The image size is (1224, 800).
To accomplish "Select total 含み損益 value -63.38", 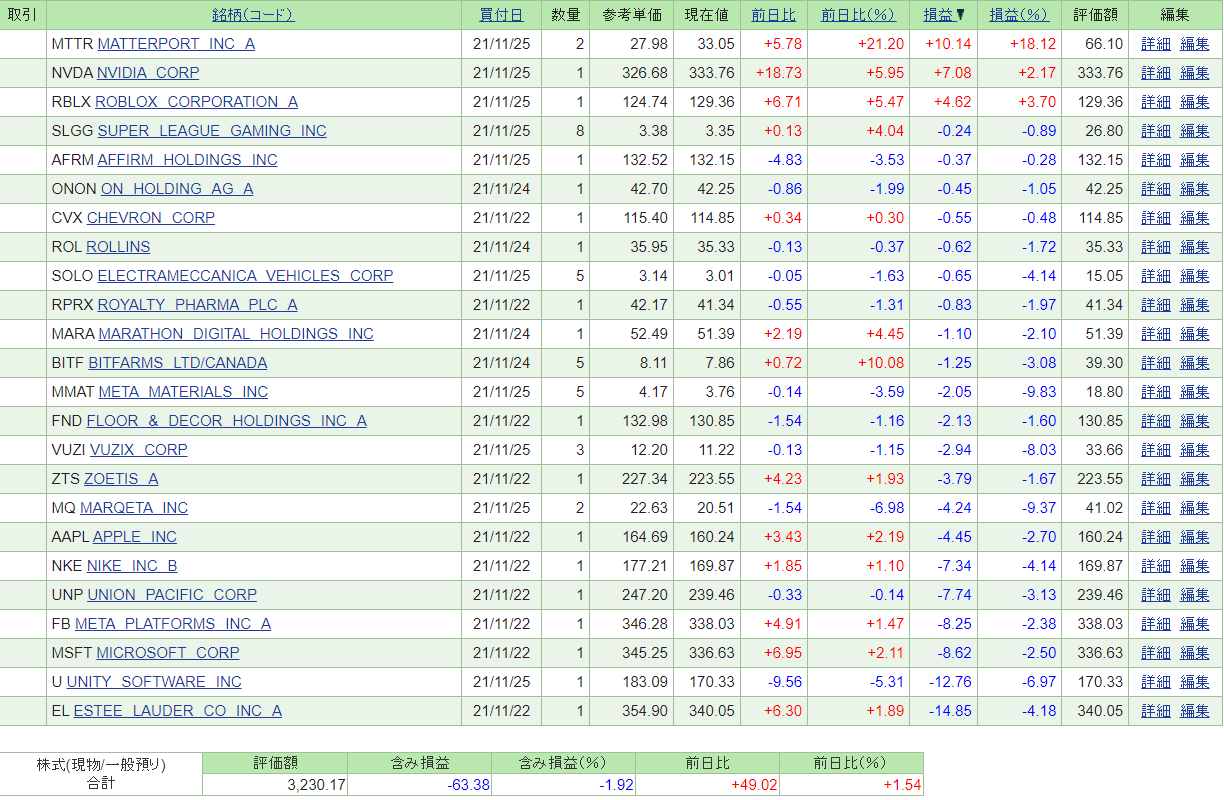I will pyautogui.click(x=468, y=785).
